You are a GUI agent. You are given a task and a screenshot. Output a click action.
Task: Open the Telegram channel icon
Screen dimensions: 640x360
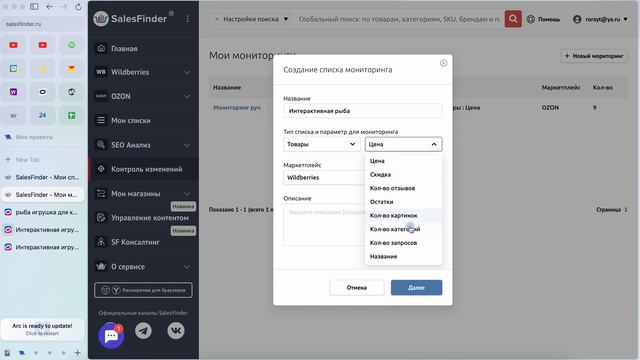tap(143, 331)
